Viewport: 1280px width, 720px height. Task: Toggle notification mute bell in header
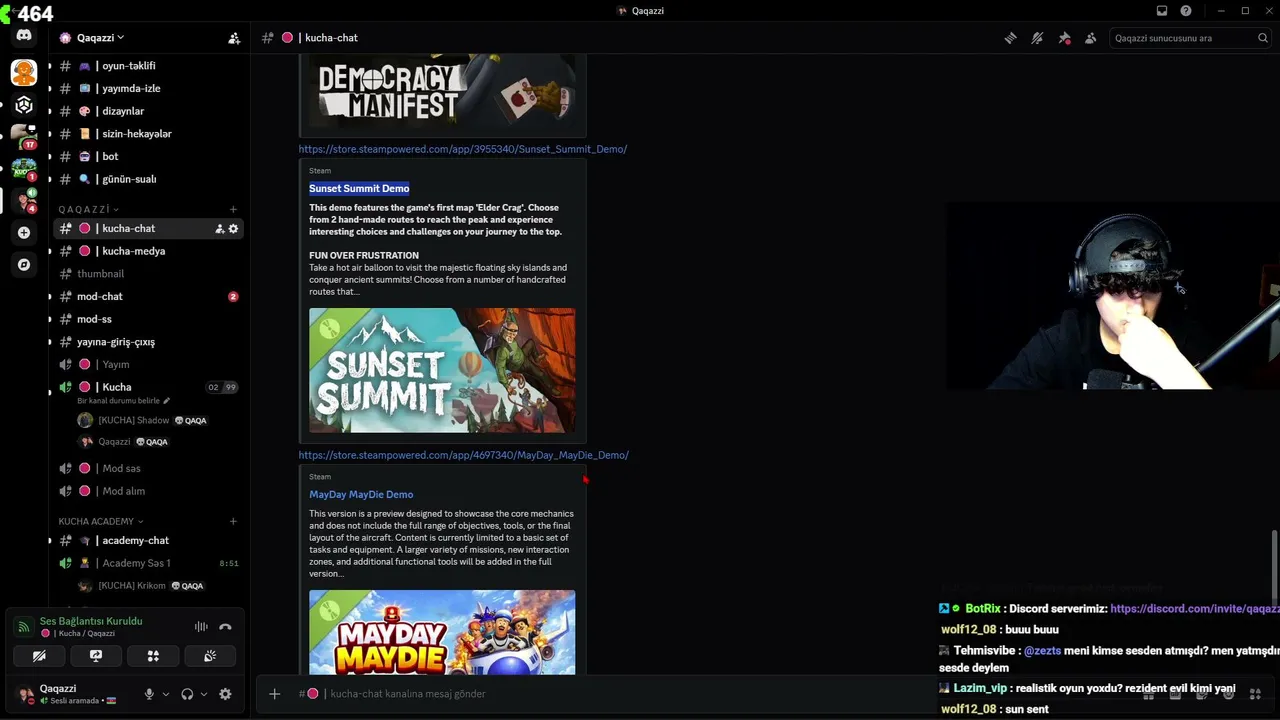tap(1037, 38)
